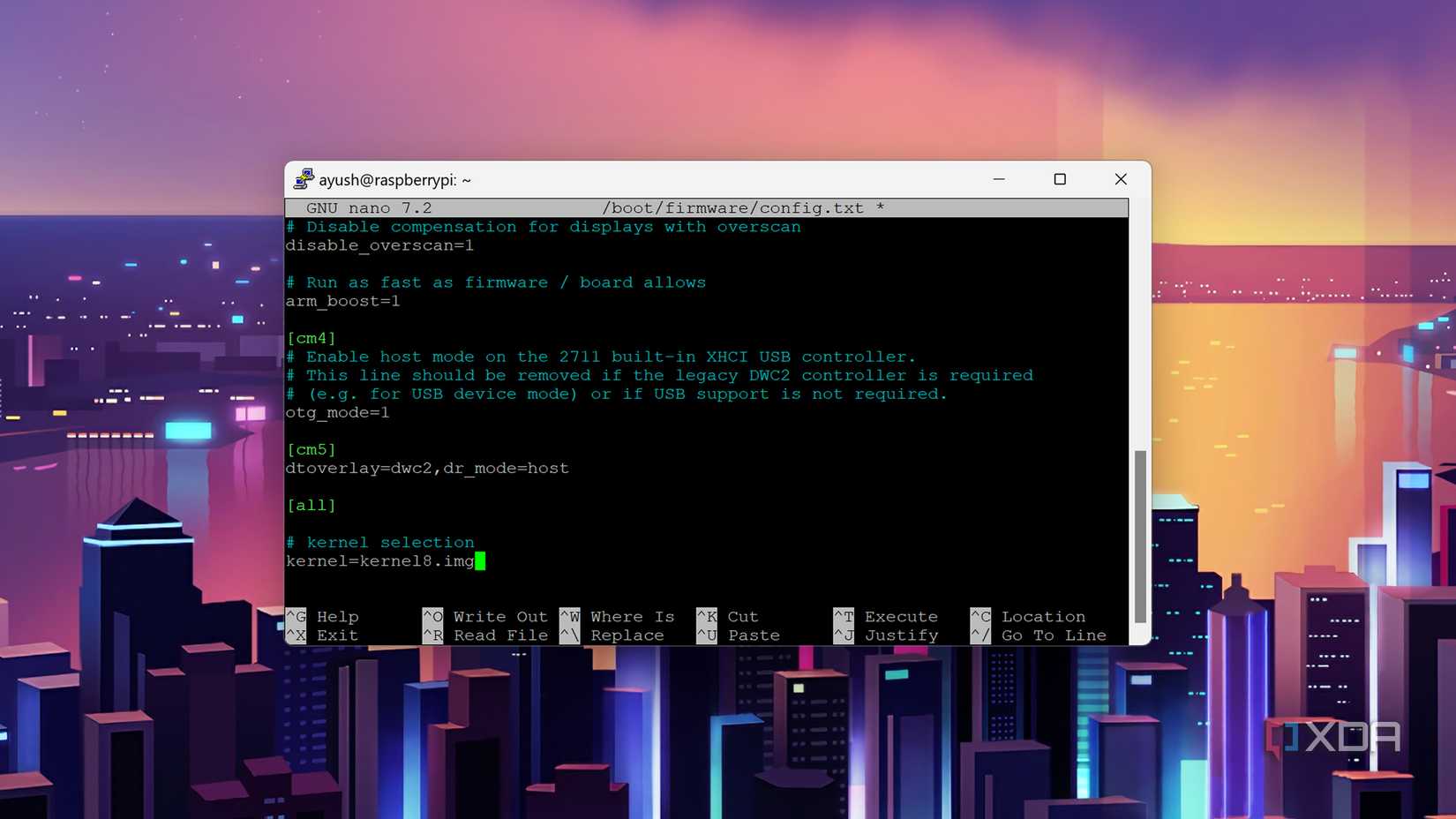The width and height of the screenshot is (1456, 819).
Task: Click the Write Out (^O) shortcut label
Action: coord(499,616)
